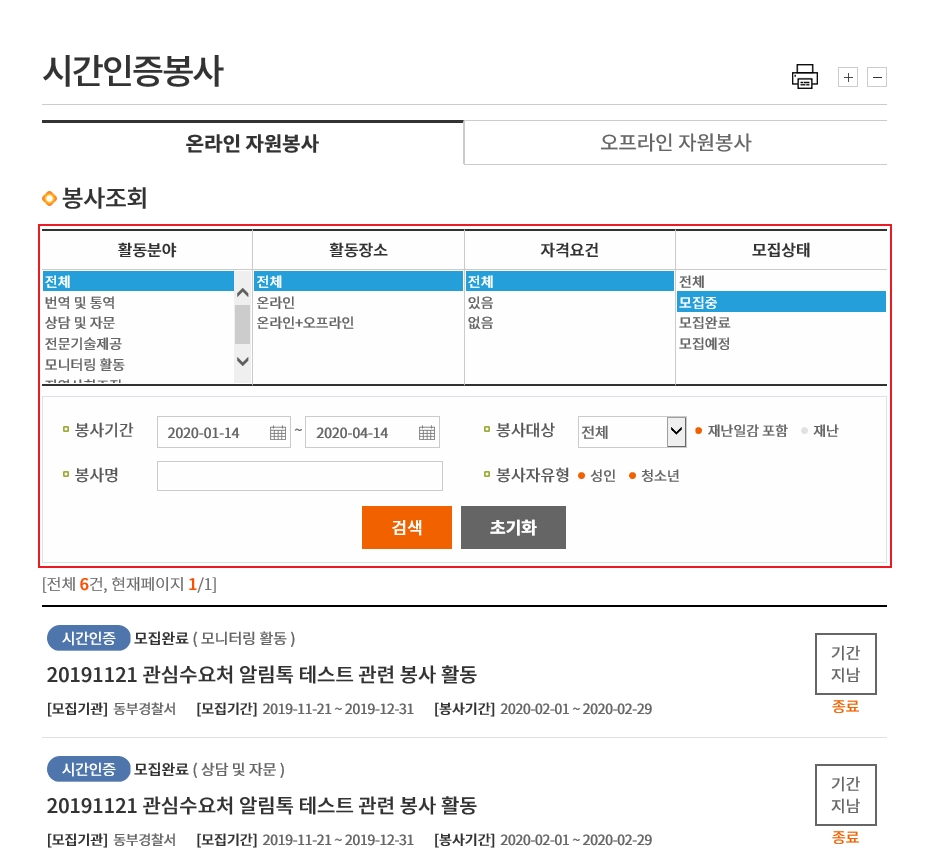
Task: Choose 모집완료 in 모집상태 list
Action: pyautogui.click(x=704, y=323)
